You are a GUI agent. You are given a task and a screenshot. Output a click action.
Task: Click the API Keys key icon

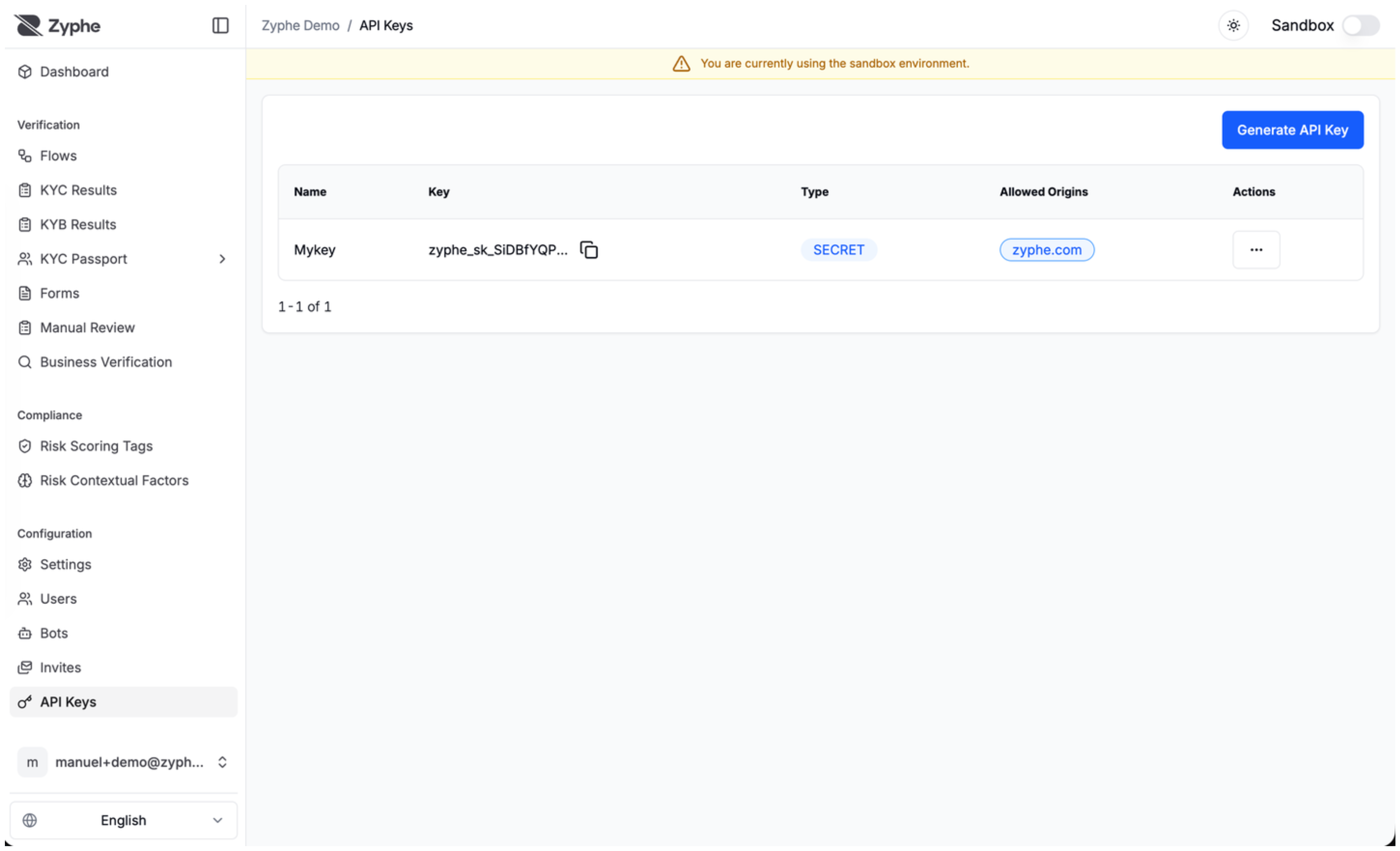pyautogui.click(x=24, y=703)
